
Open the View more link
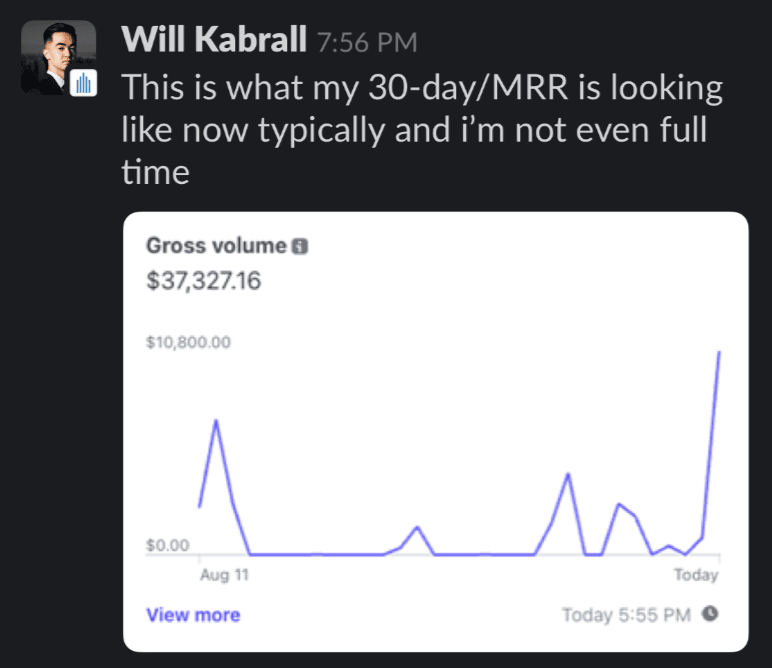tap(193, 615)
